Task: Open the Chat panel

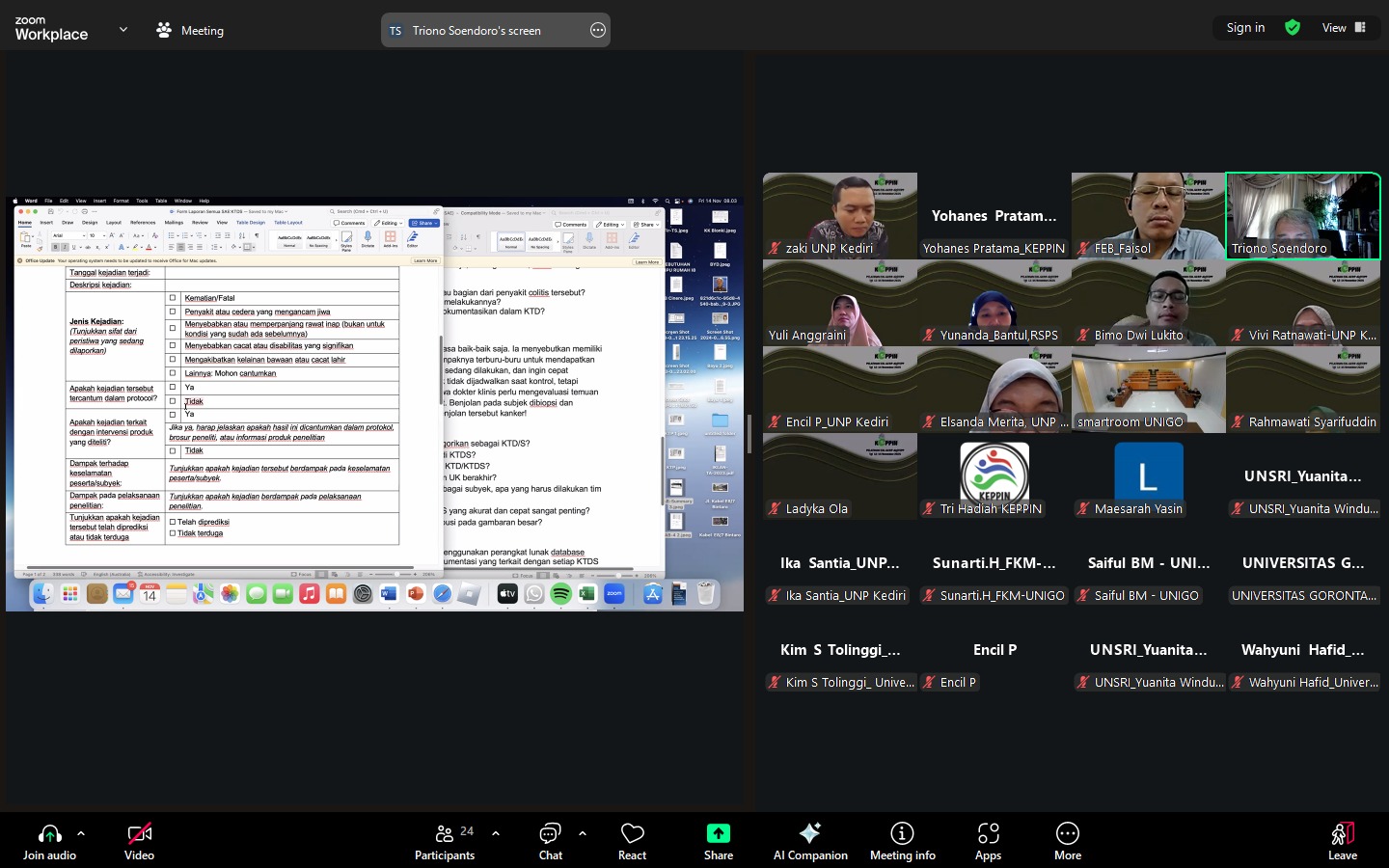Action: pos(550,835)
